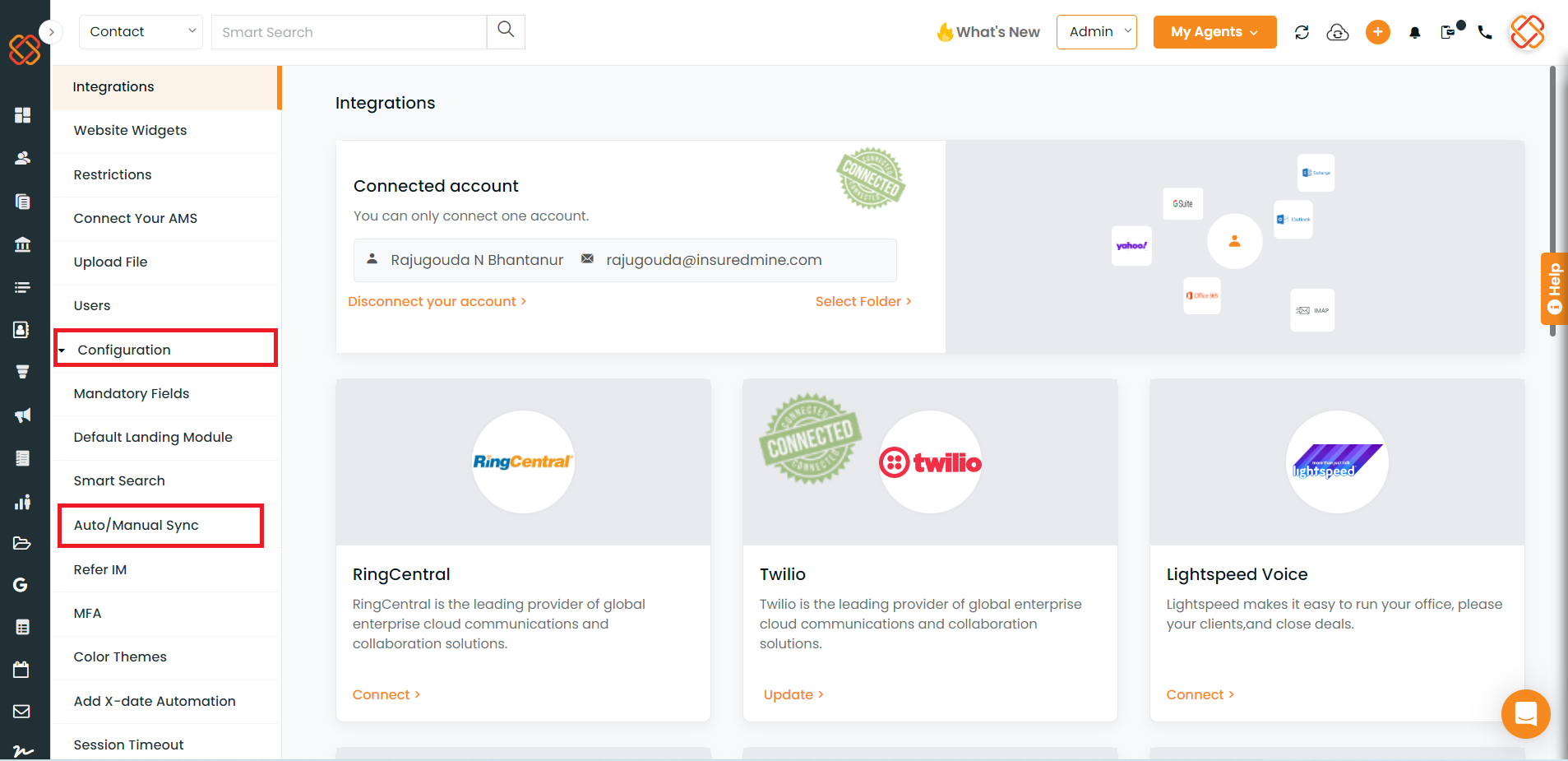Screen dimensions: 1568x761
Task: Open the Admin dropdown
Action: coord(1097,32)
